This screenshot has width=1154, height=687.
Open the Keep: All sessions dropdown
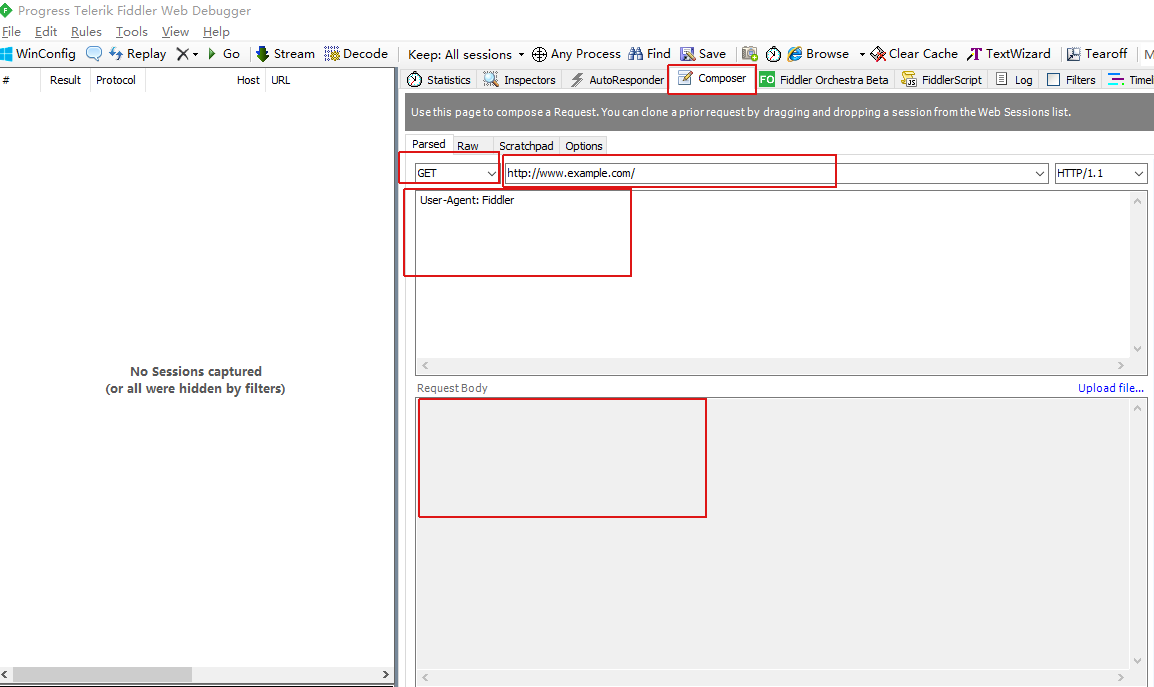tap(466, 54)
